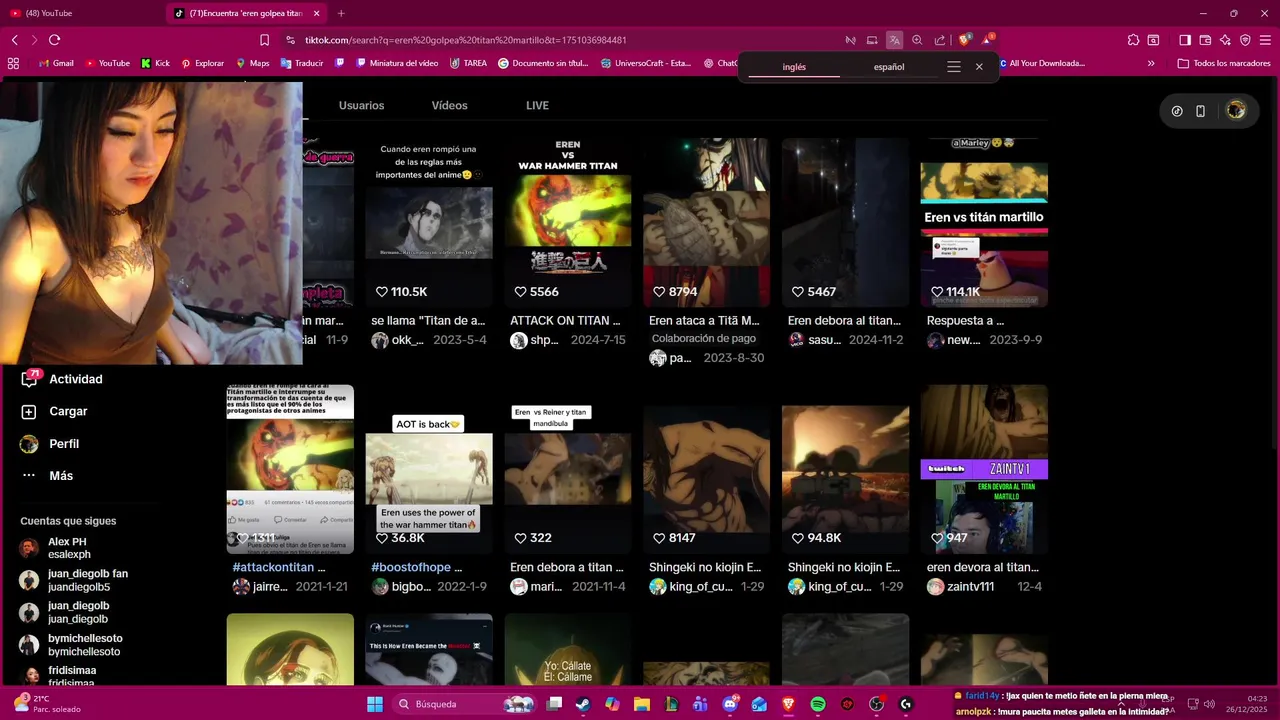Open the TAREA bookmark
1280x720 pixels.
(468, 63)
